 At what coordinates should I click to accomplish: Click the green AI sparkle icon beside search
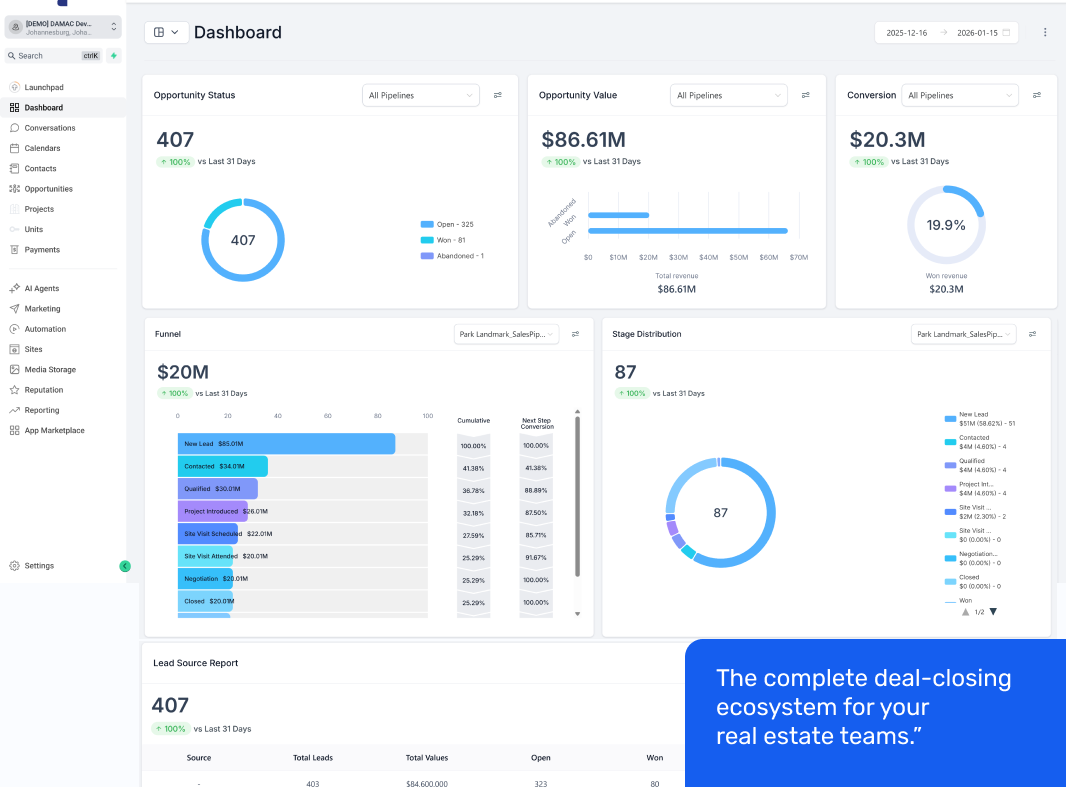point(114,56)
